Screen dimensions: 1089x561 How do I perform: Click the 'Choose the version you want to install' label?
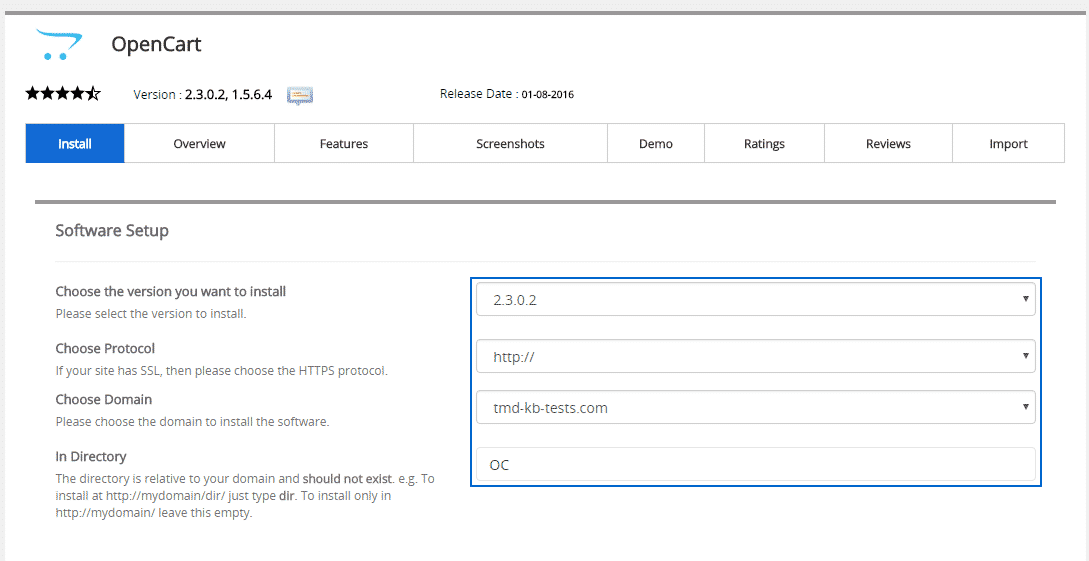(171, 292)
